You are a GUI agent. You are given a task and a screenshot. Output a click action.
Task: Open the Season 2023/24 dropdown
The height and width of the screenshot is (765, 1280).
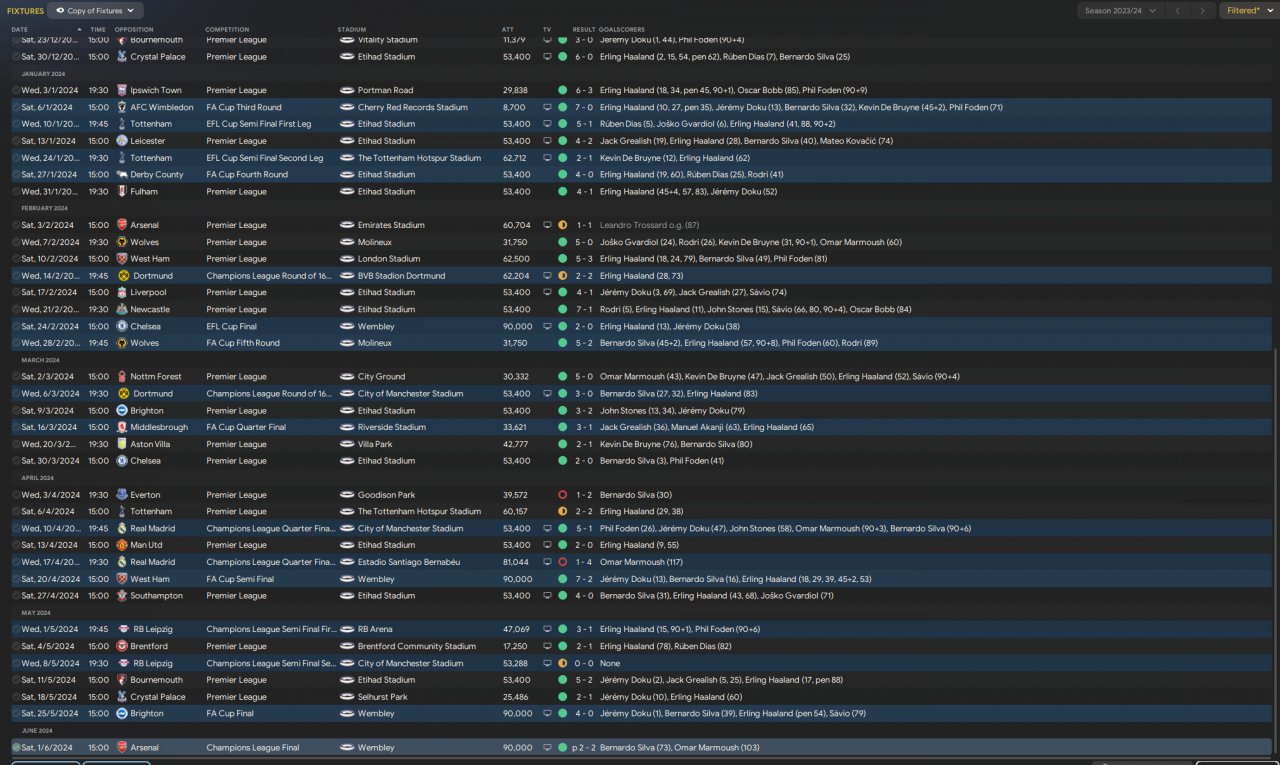[x=1120, y=11]
